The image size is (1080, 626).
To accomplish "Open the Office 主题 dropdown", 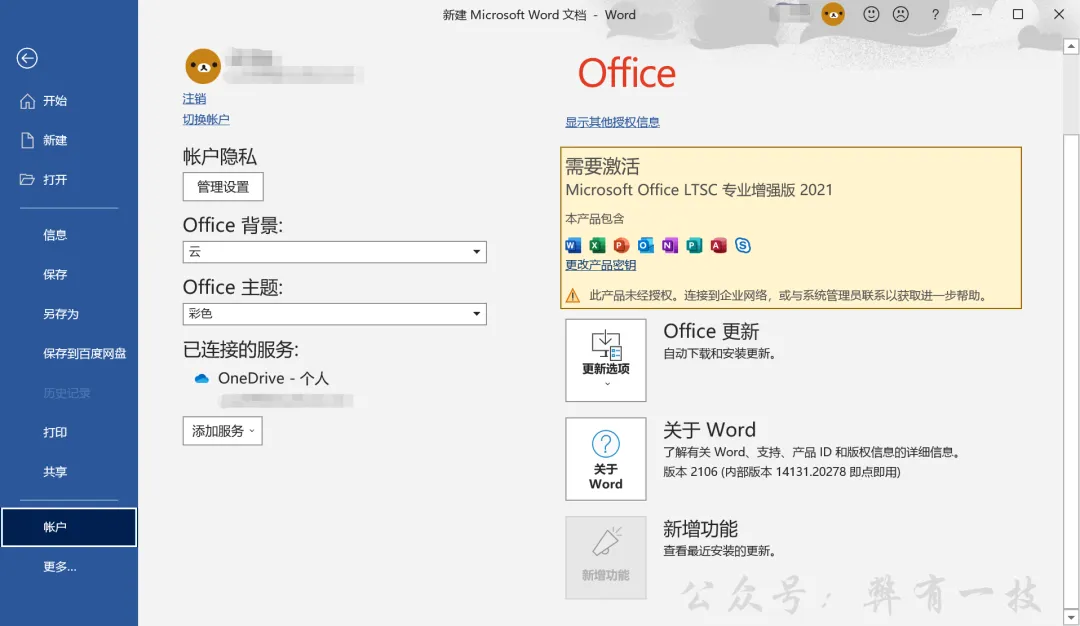I will (335, 314).
